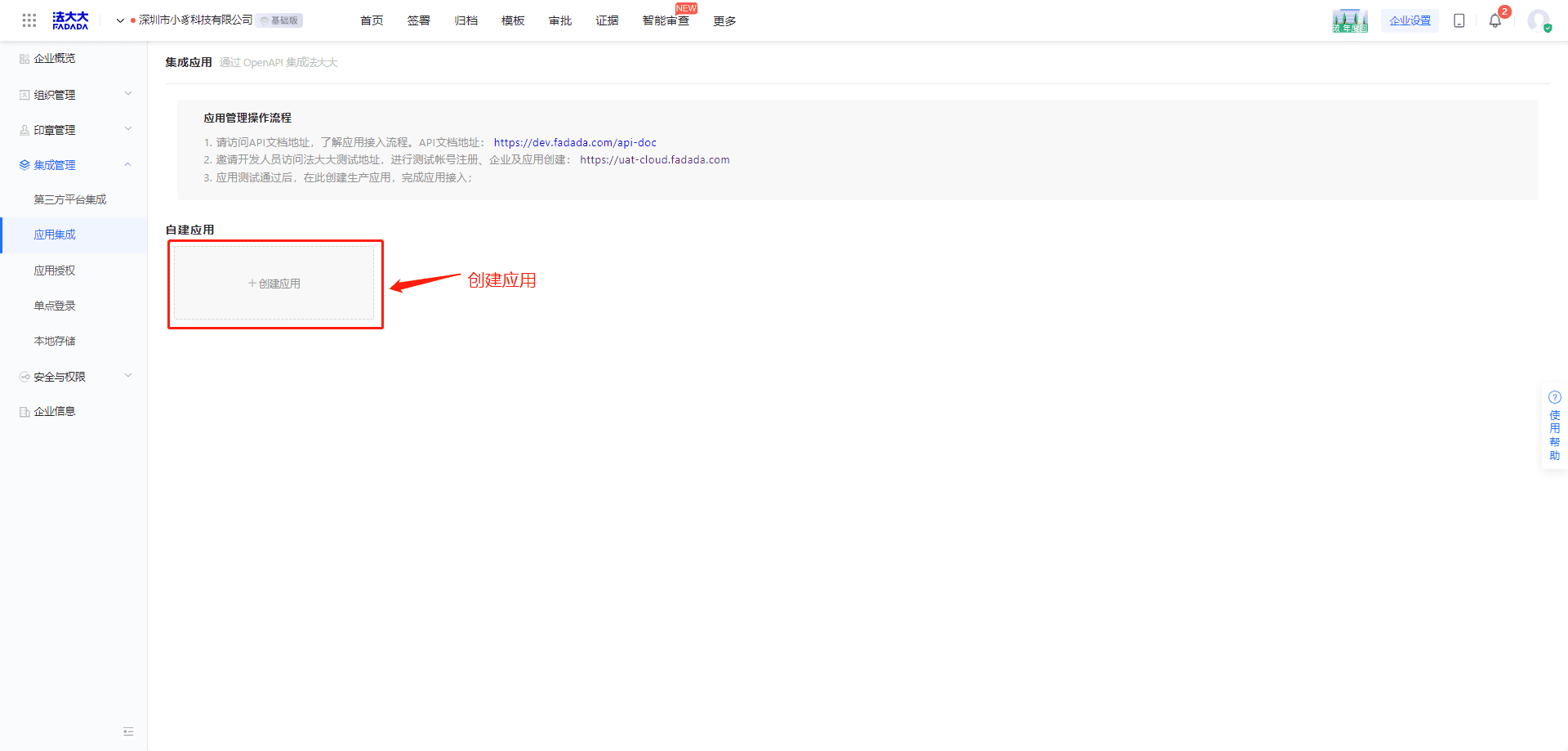Click the 创建应用 card
The height and width of the screenshot is (751, 1568).
pyautogui.click(x=274, y=284)
